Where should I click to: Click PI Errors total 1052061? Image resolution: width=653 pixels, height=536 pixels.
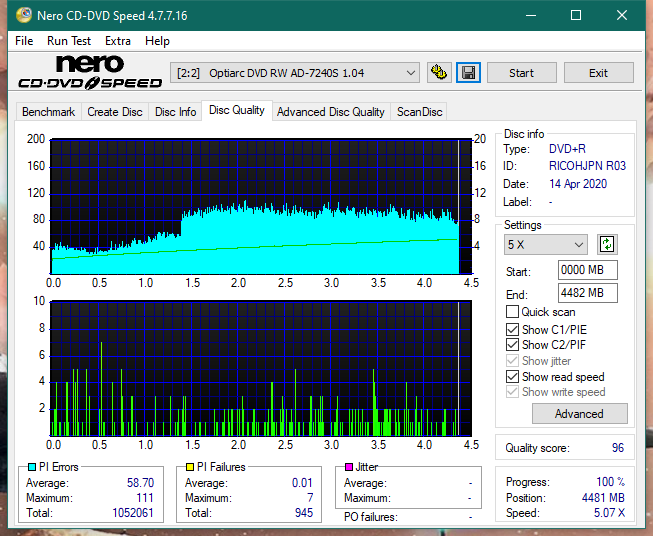pyautogui.click(x=133, y=513)
